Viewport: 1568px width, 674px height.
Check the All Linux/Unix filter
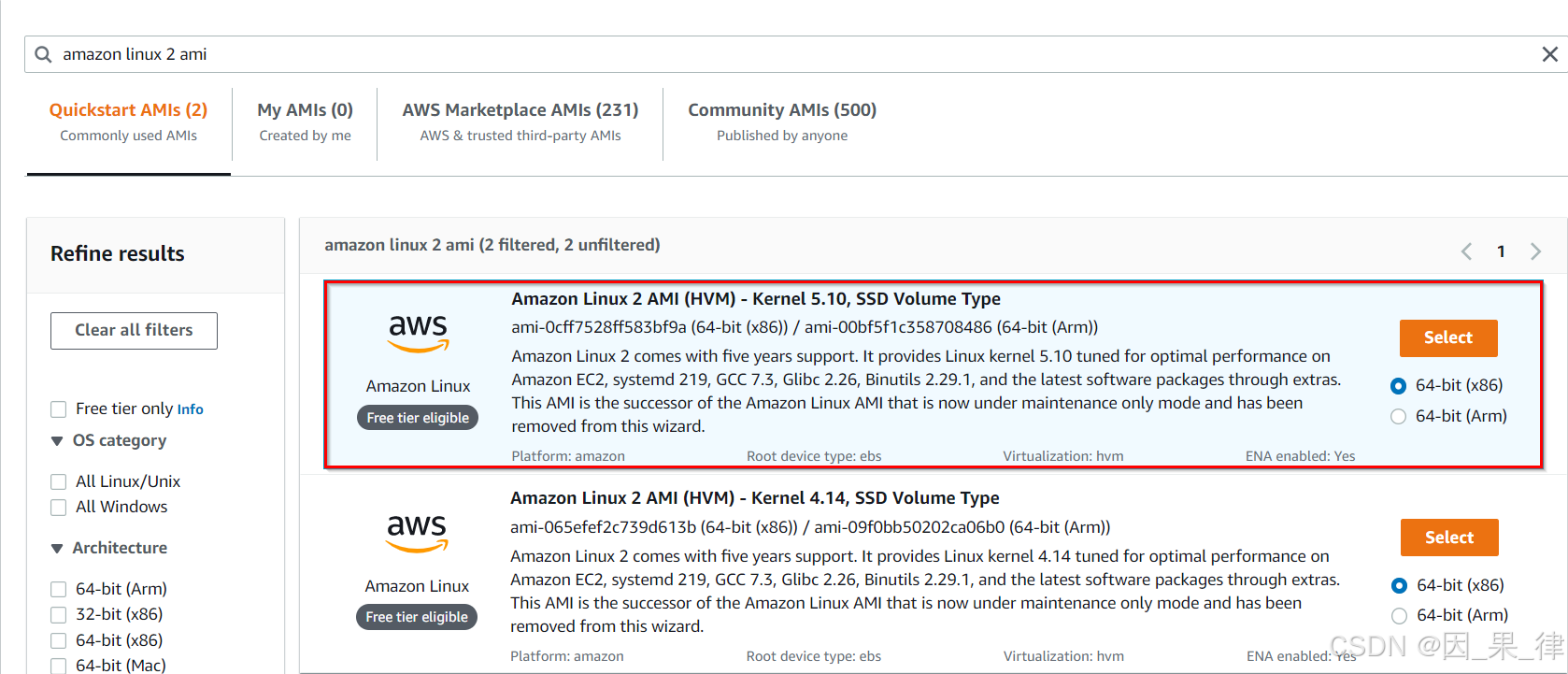(59, 481)
